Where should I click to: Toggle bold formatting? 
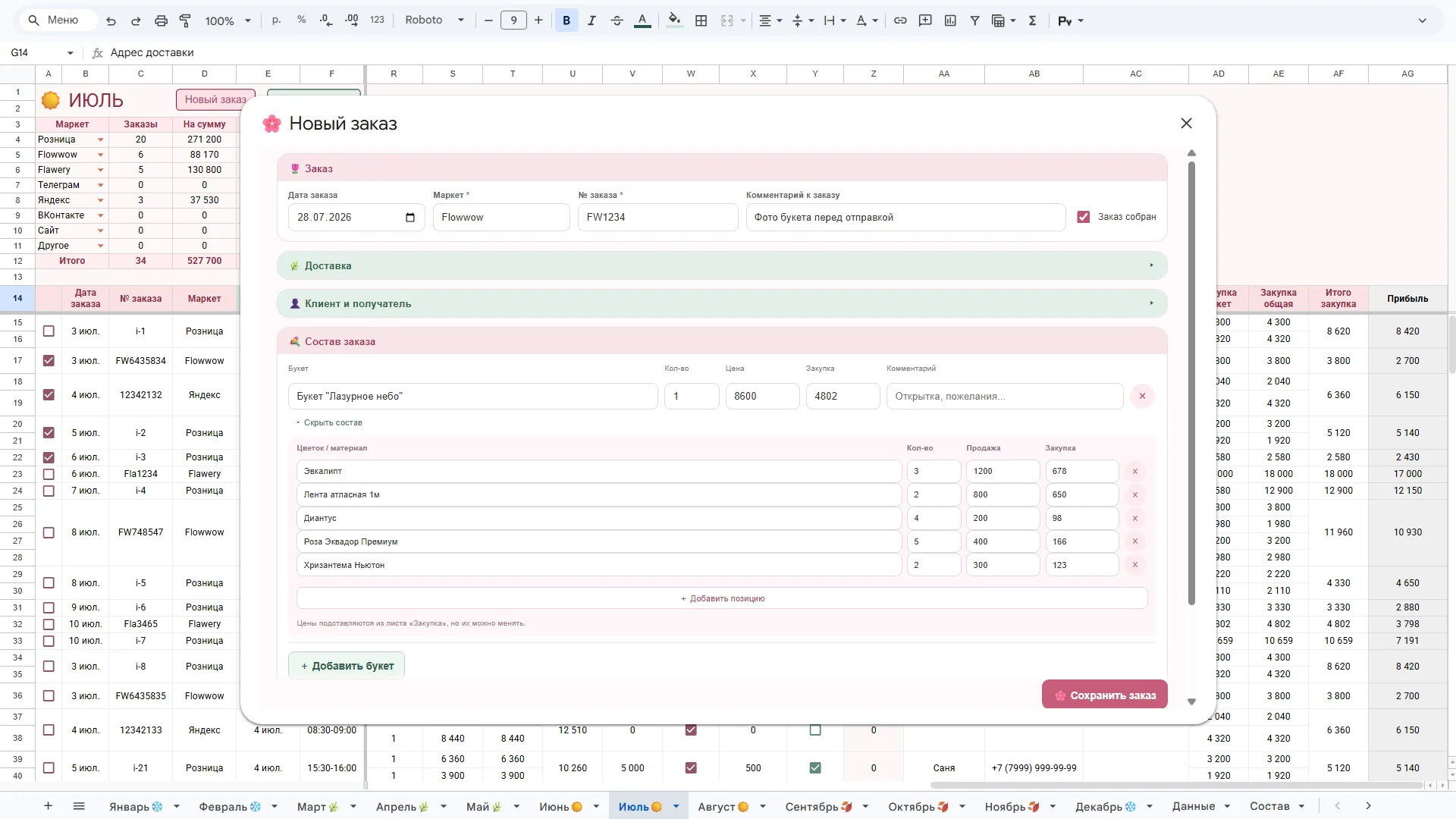(x=566, y=20)
